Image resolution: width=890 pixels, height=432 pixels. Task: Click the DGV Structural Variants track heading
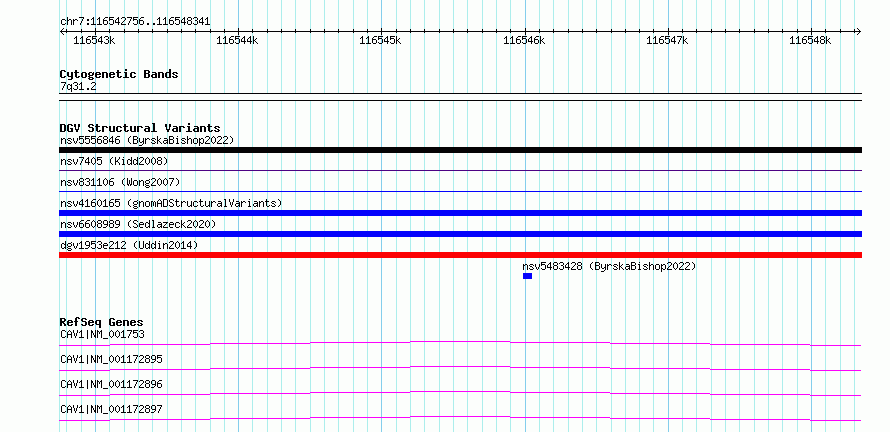[x=140, y=128]
